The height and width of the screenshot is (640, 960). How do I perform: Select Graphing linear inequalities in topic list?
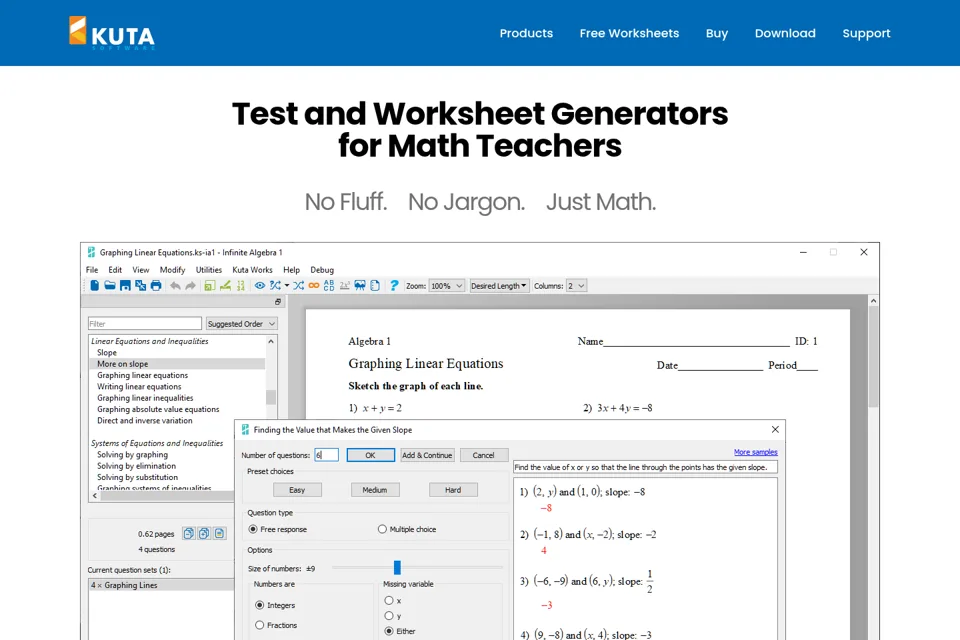click(145, 398)
